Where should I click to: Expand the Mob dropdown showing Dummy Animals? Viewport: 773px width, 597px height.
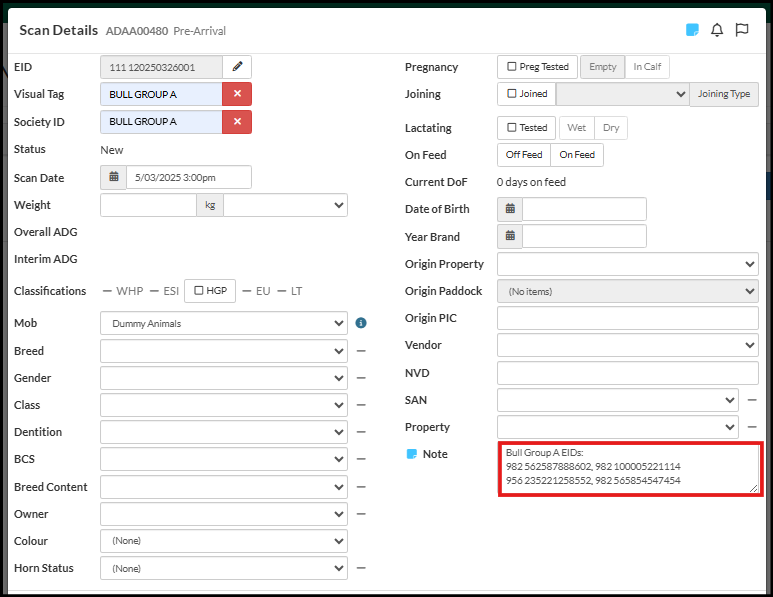[x=223, y=324]
